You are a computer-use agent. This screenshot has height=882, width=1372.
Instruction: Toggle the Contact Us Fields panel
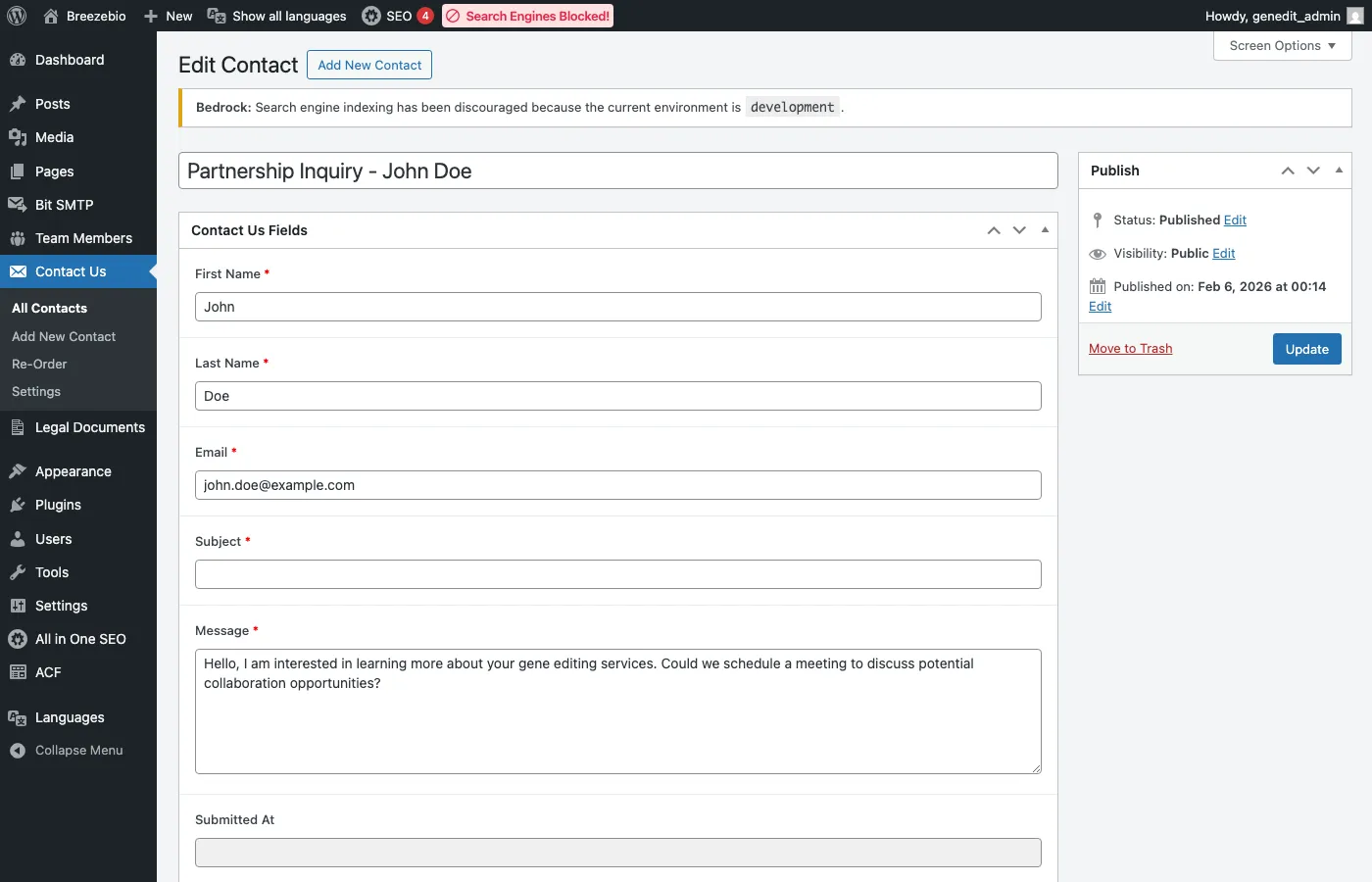(1045, 230)
